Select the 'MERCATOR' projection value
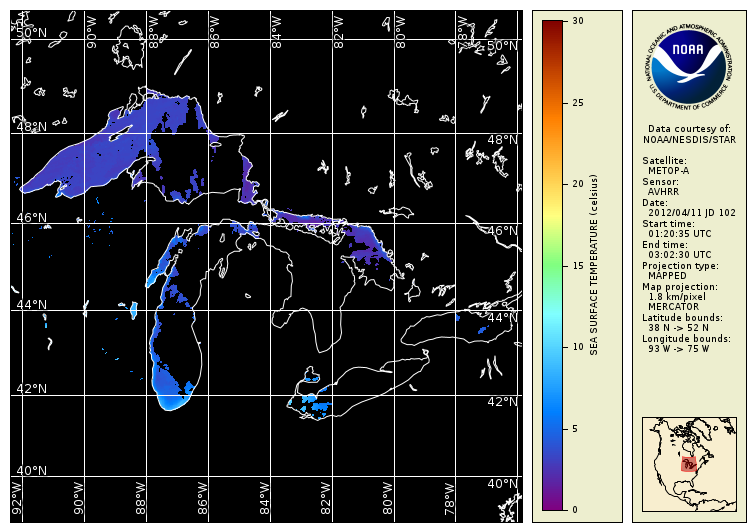The width and height of the screenshot is (756, 532). (x=673, y=307)
